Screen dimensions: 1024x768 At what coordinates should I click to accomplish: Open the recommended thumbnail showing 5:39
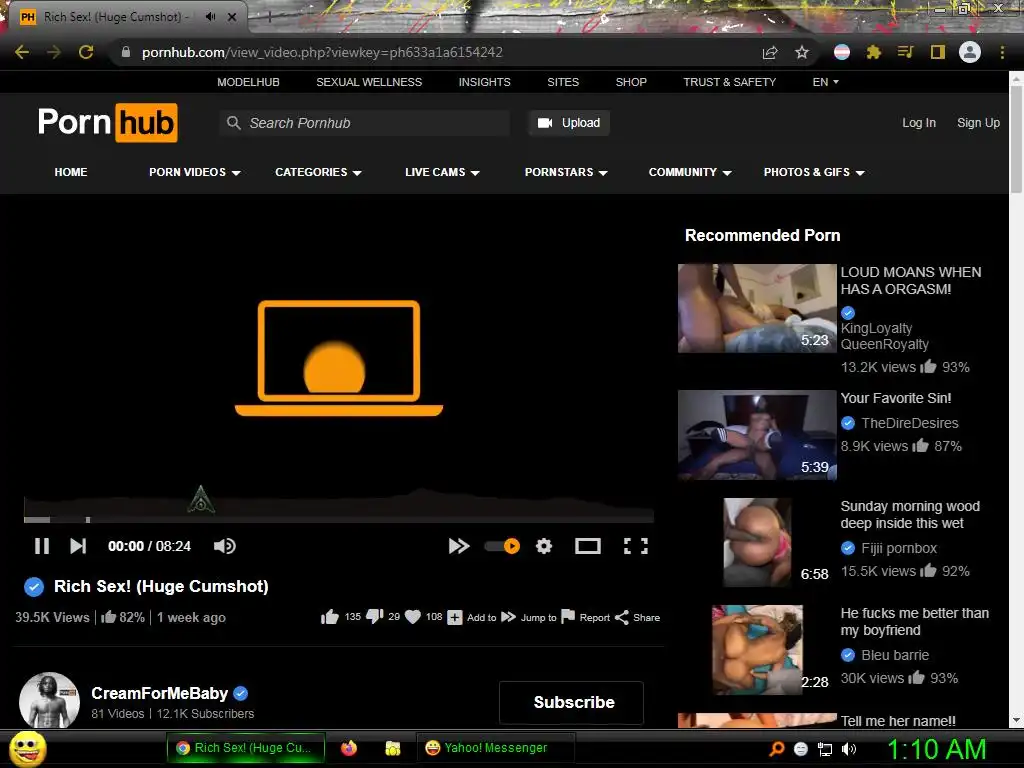[x=757, y=435]
